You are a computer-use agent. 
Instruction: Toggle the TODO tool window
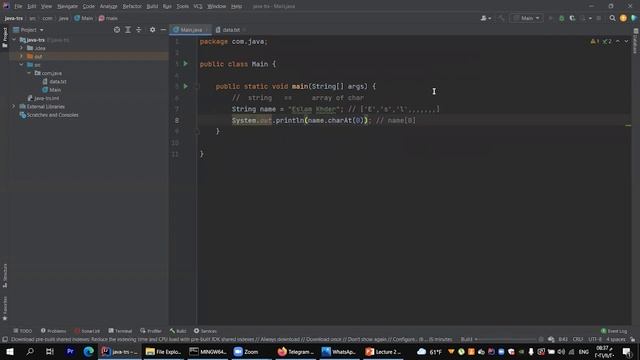[22, 331]
